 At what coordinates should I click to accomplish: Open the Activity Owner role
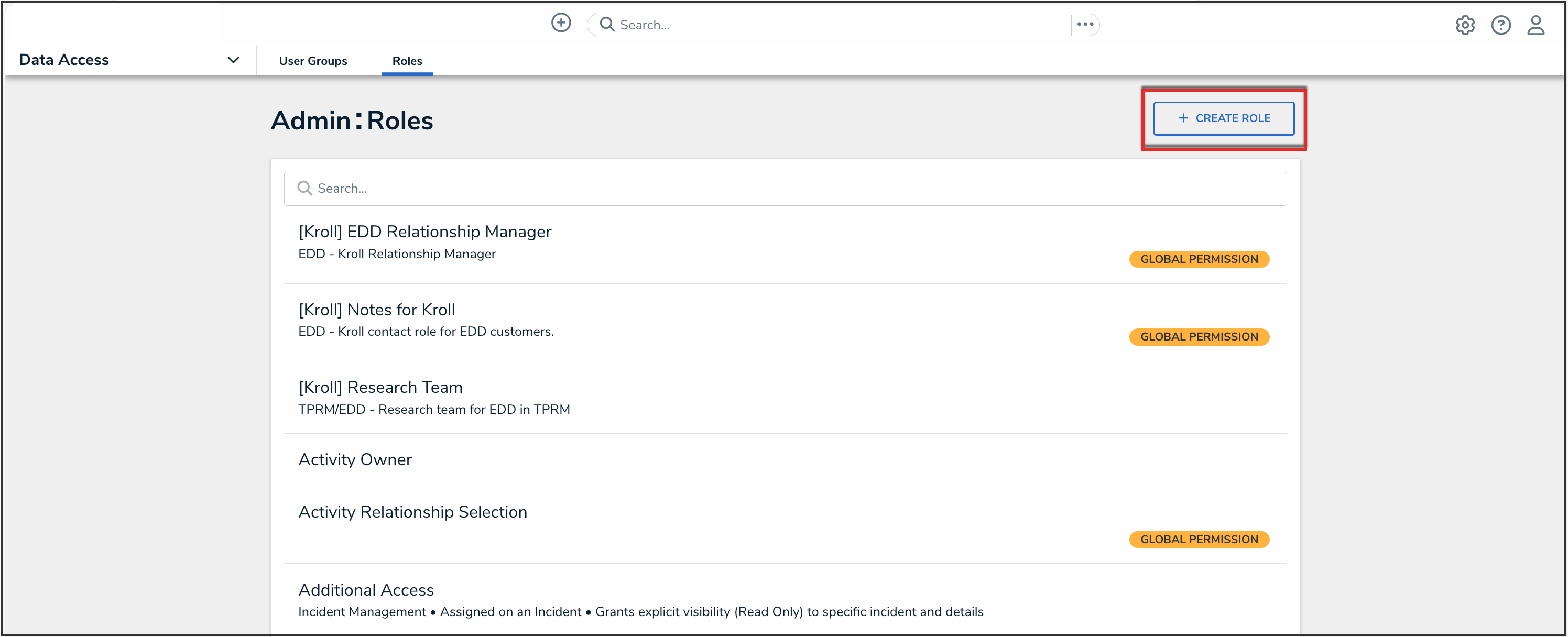(x=355, y=459)
